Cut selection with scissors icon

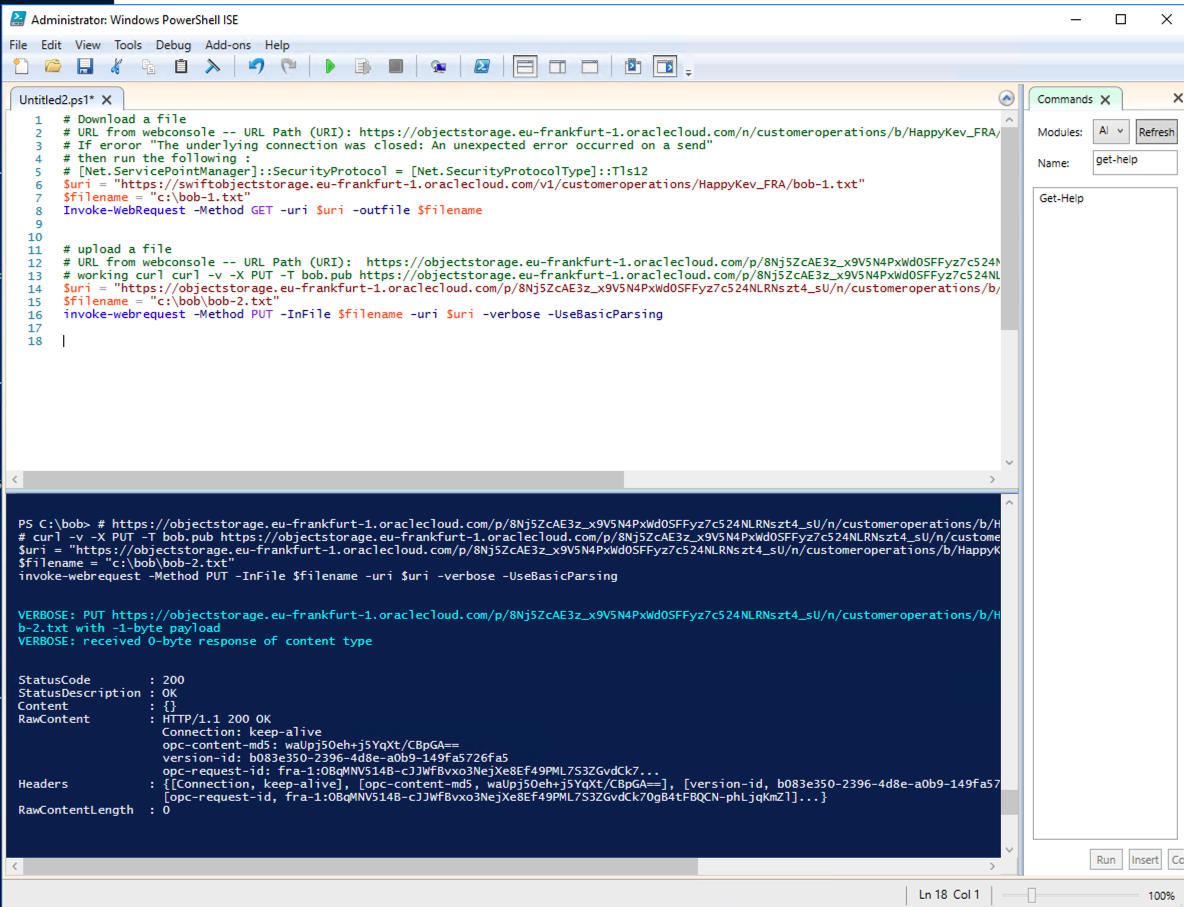click(116, 66)
